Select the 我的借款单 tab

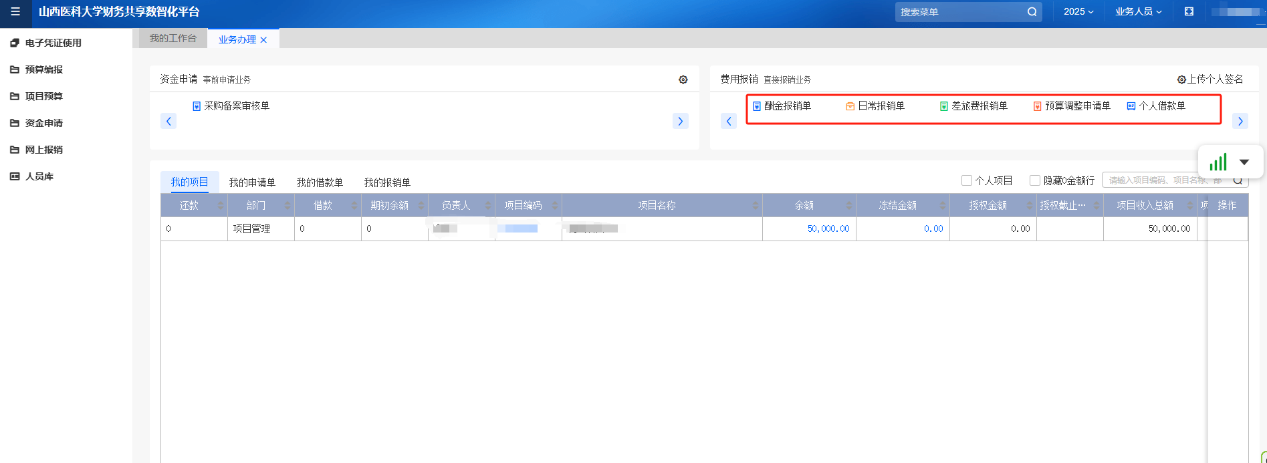pyautogui.click(x=319, y=183)
